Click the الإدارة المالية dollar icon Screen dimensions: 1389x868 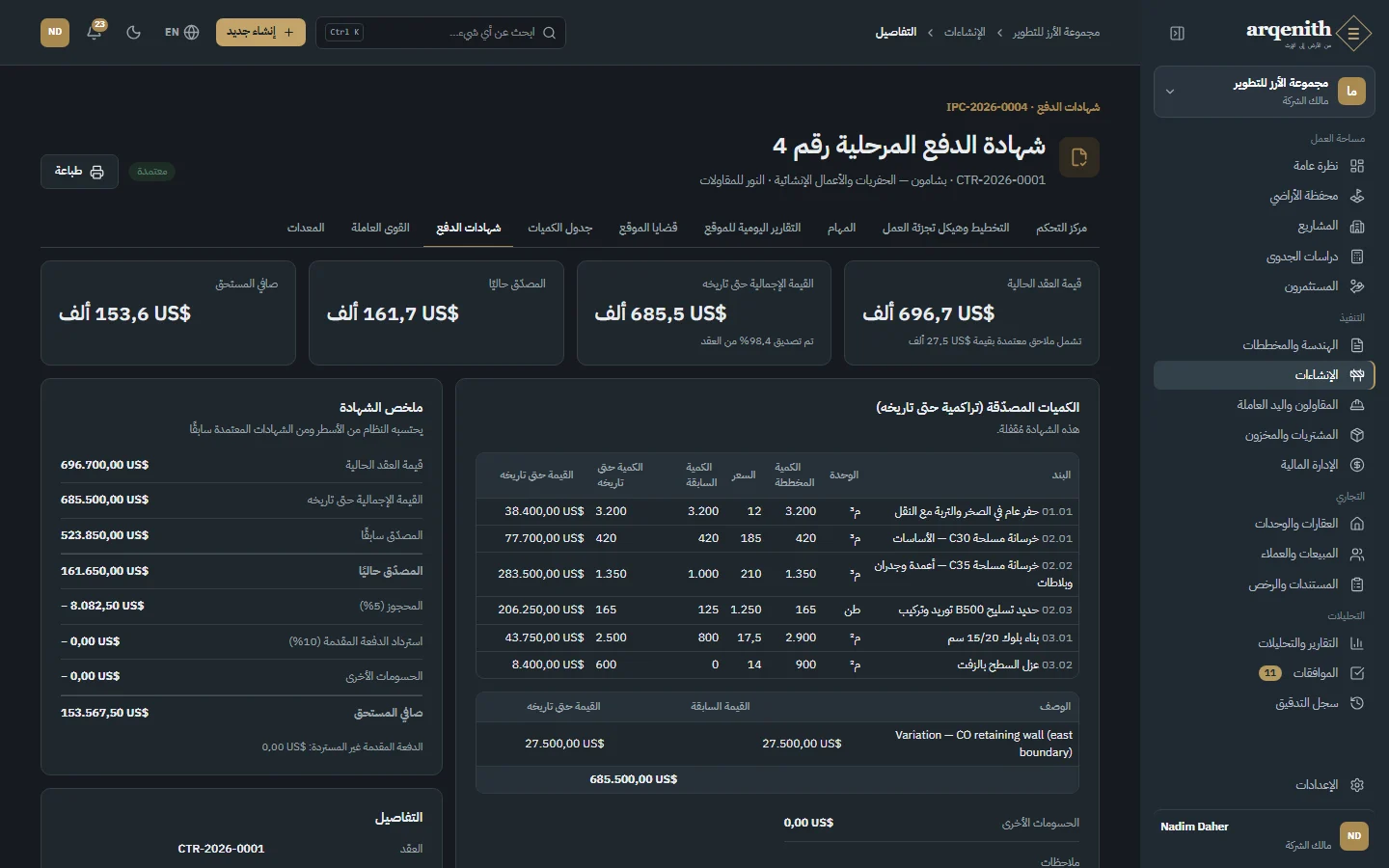(x=1357, y=465)
